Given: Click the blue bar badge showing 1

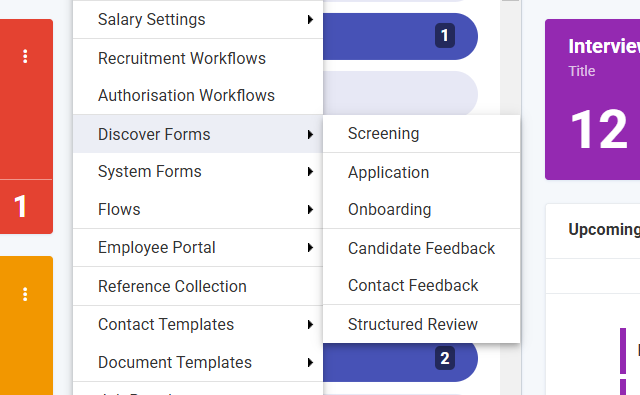Looking at the screenshot, I should coord(445,36).
